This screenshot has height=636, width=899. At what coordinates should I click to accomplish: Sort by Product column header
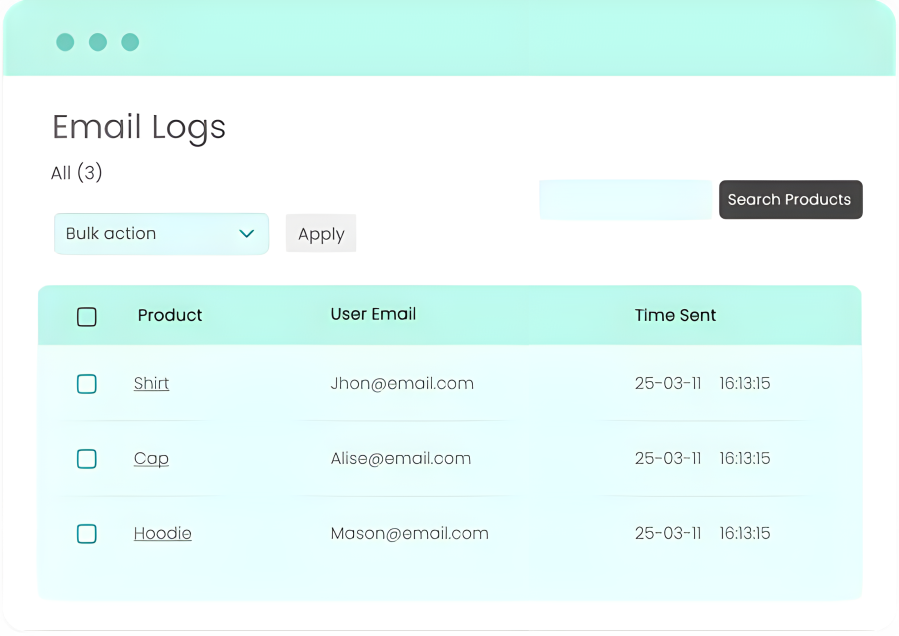click(170, 316)
